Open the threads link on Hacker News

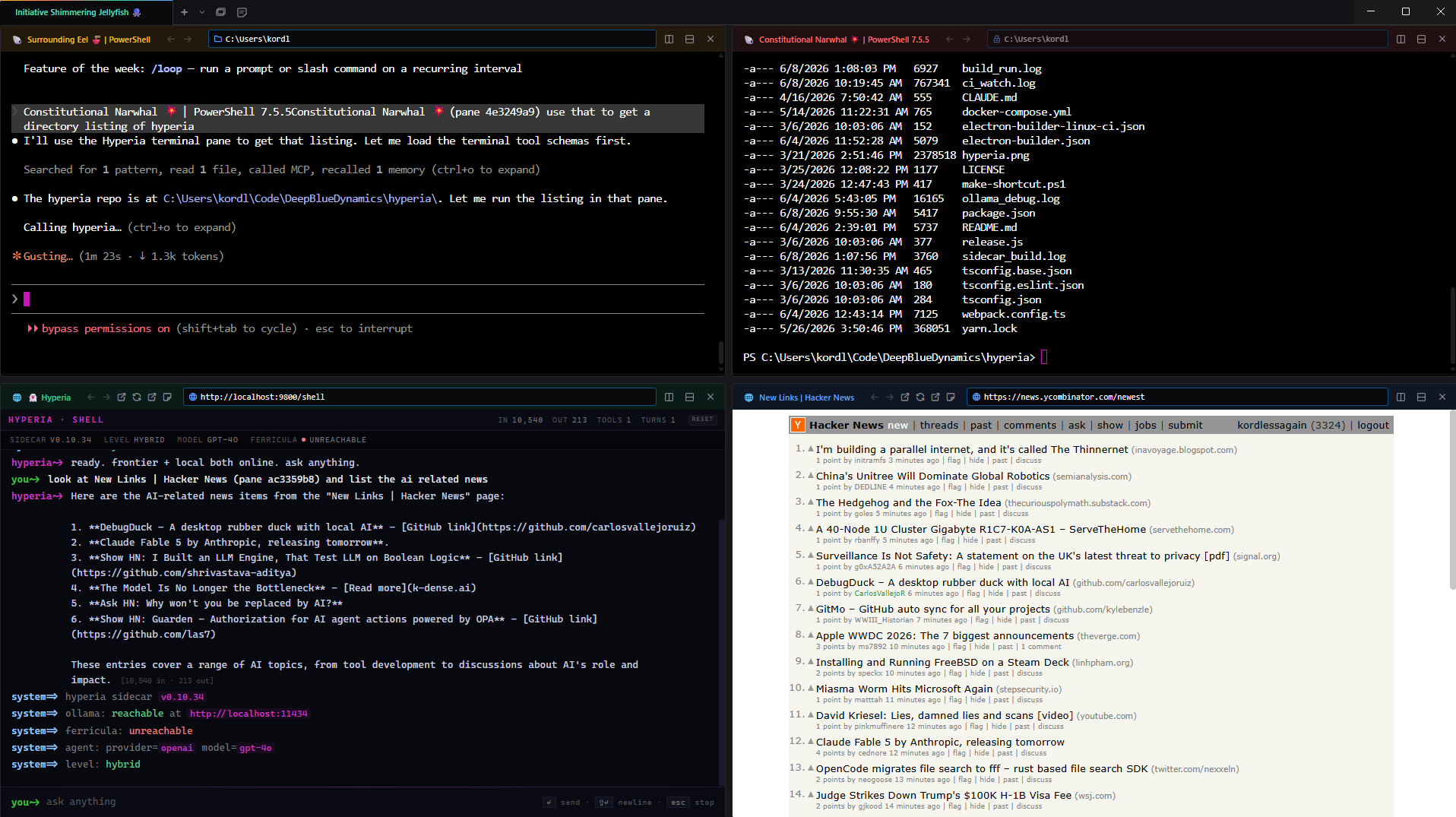(939, 426)
